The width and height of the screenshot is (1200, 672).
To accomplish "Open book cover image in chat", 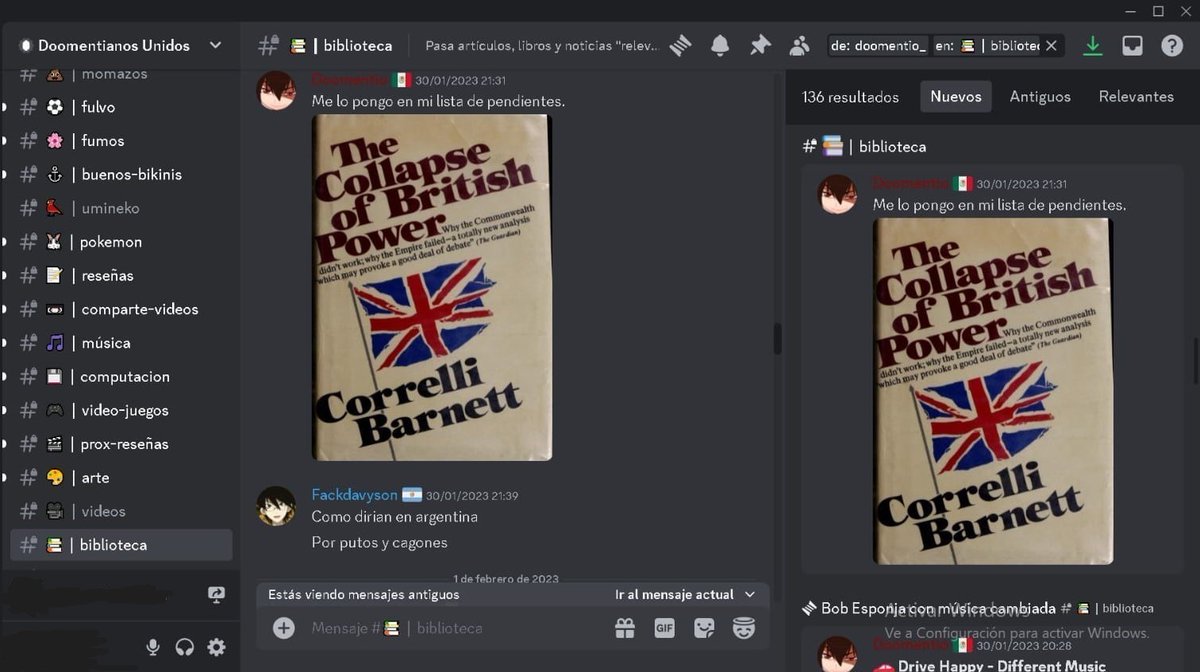I will tap(432, 287).
